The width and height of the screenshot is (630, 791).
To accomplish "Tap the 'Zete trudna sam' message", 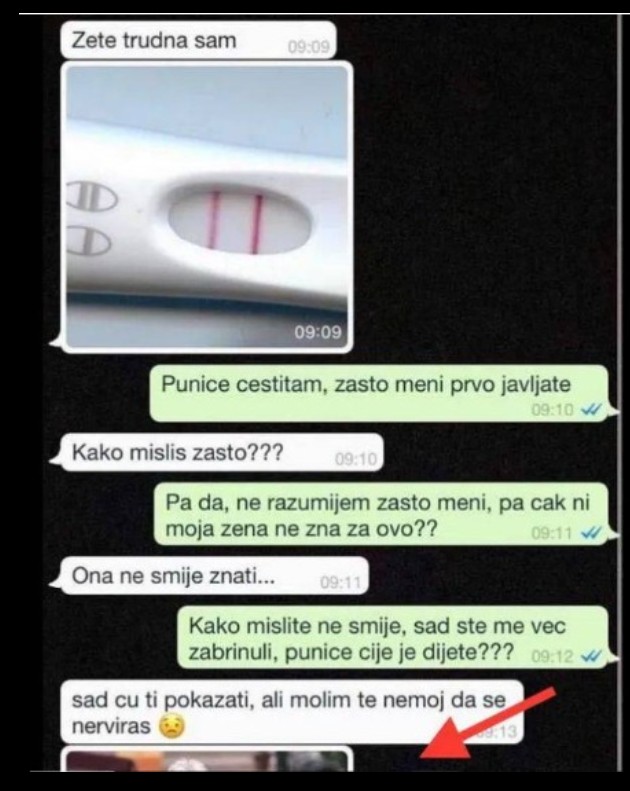I will click(x=198, y=40).
